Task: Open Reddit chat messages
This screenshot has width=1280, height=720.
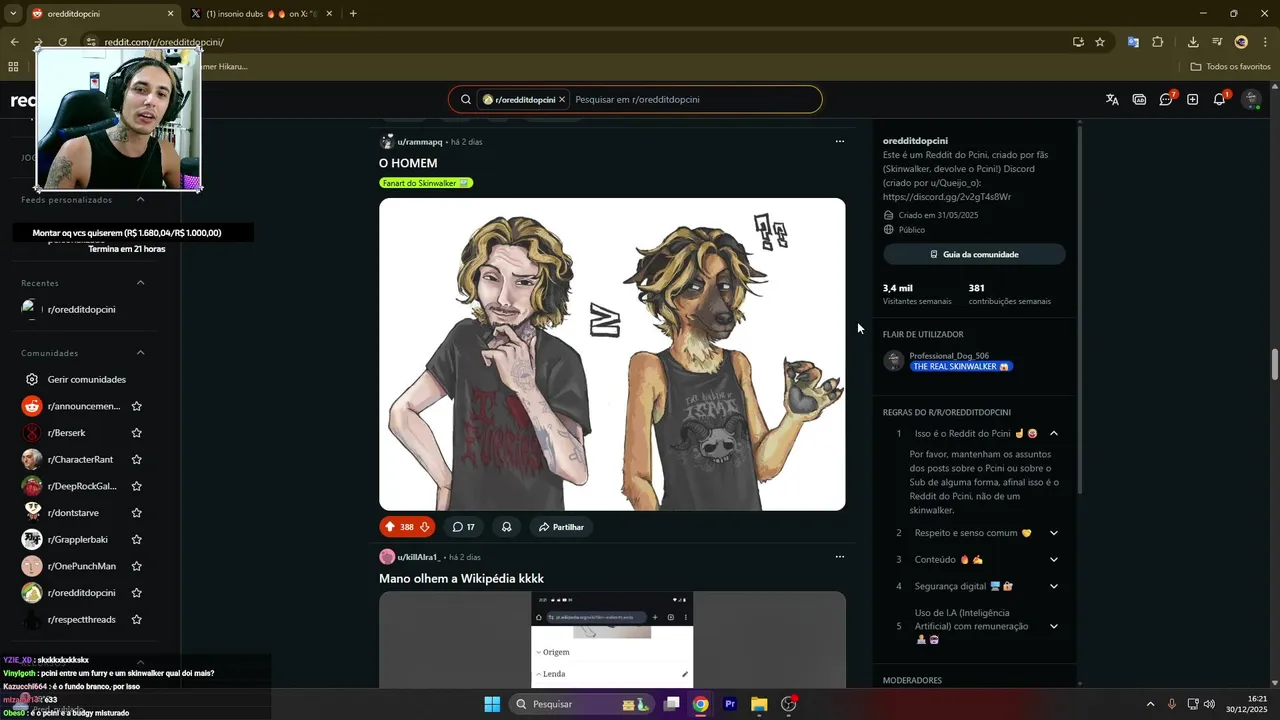Action: pos(1166,100)
